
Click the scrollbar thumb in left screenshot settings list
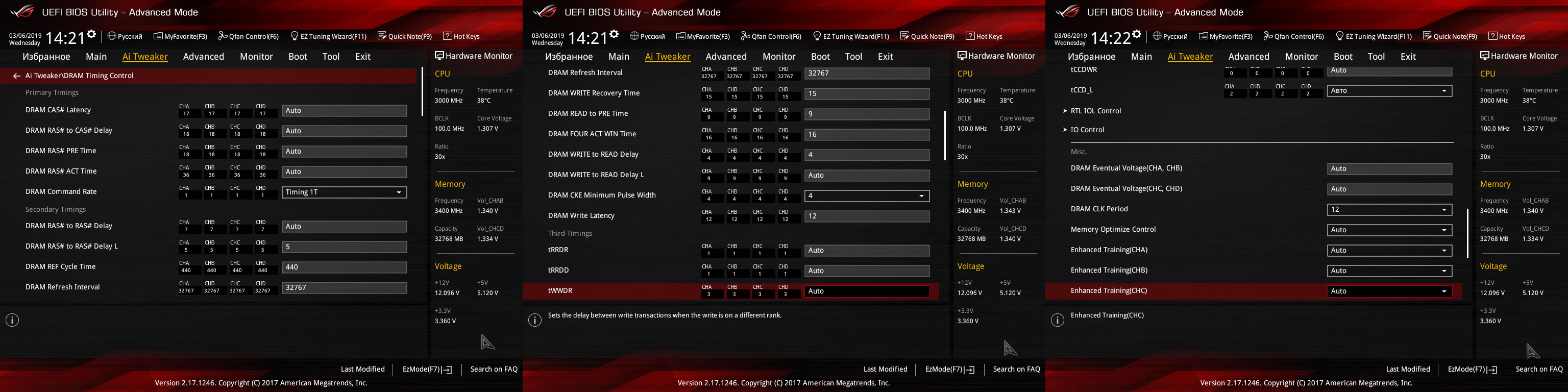click(422, 91)
